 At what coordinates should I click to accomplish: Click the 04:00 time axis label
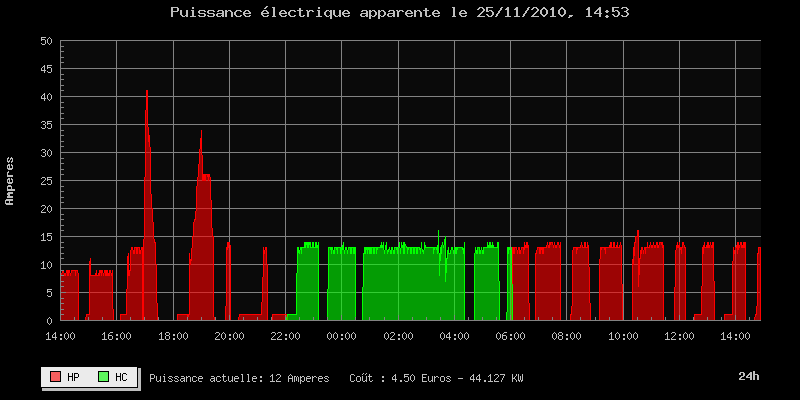pos(454,336)
